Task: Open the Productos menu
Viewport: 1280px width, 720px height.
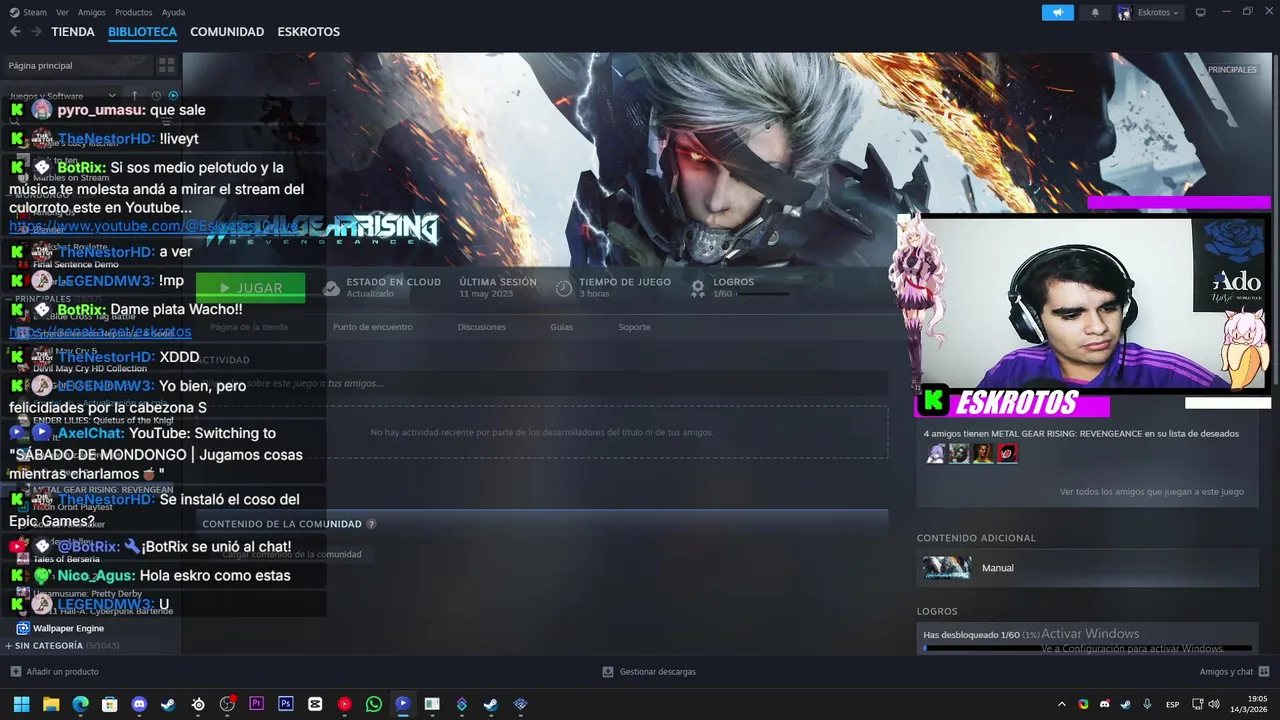Action: (x=134, y=12)
